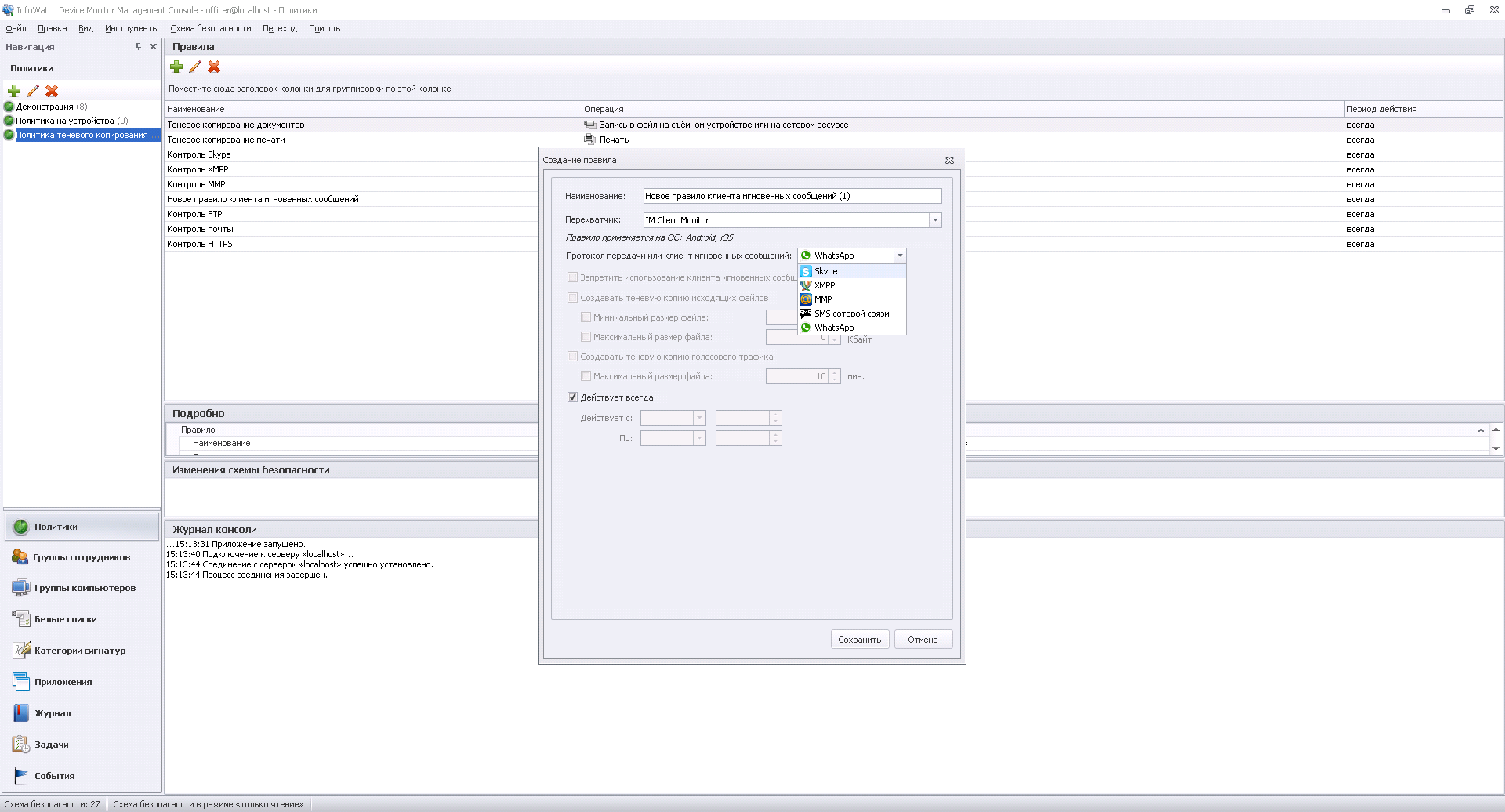Delete selected policy in Navigation panel
Viewport: 1505px width, 812px height.
pos(52,91)
